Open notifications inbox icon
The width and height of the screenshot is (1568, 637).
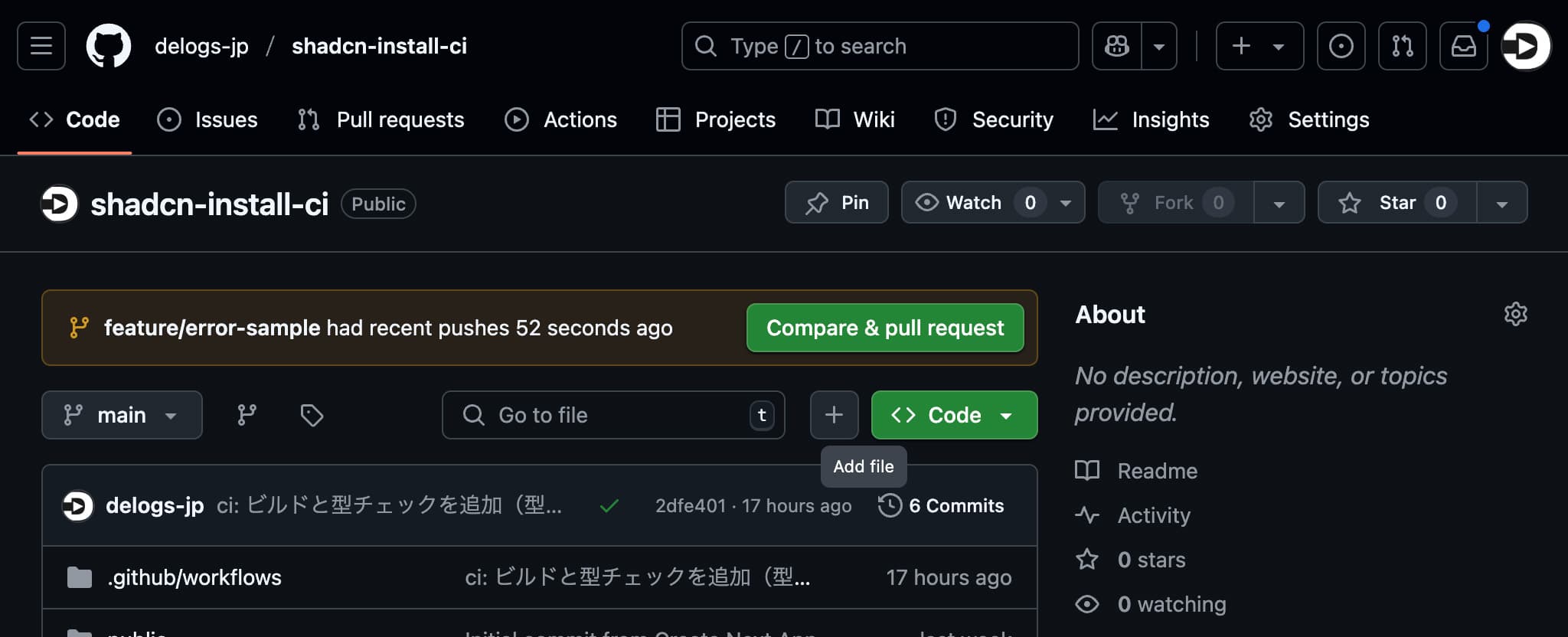click(x=1463, y=46)
